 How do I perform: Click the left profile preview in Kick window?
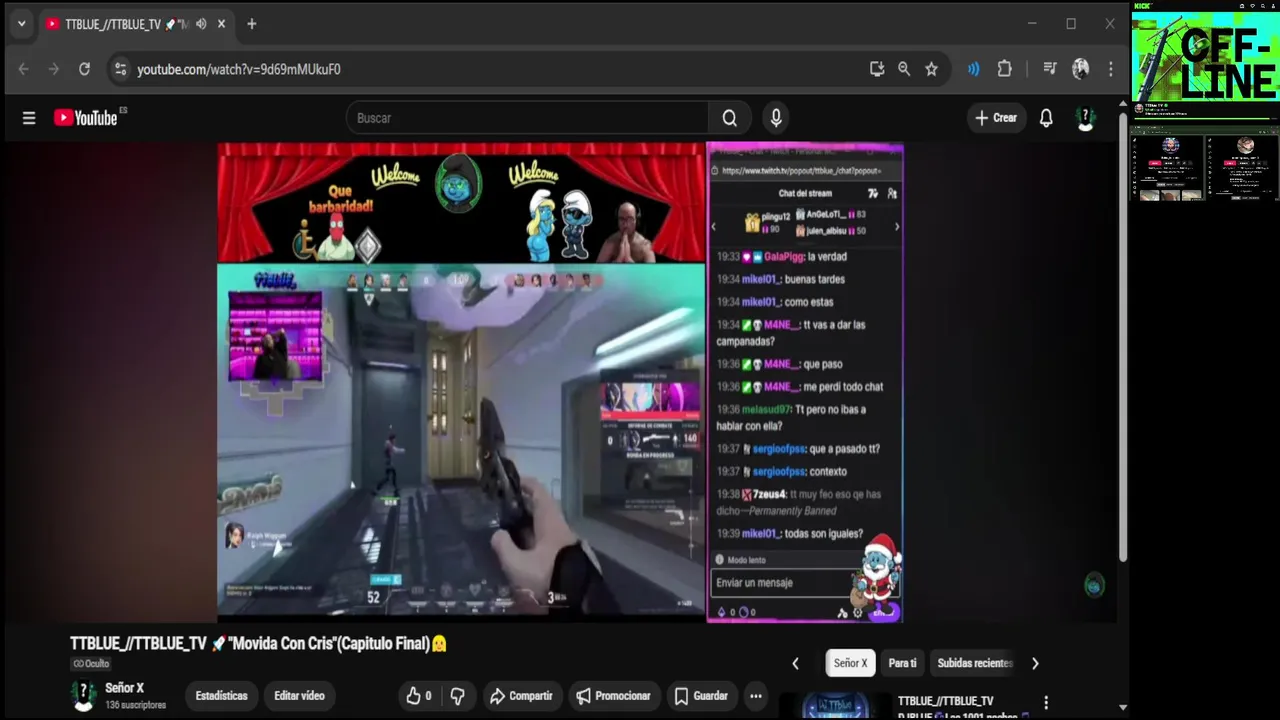[1169, 168]
